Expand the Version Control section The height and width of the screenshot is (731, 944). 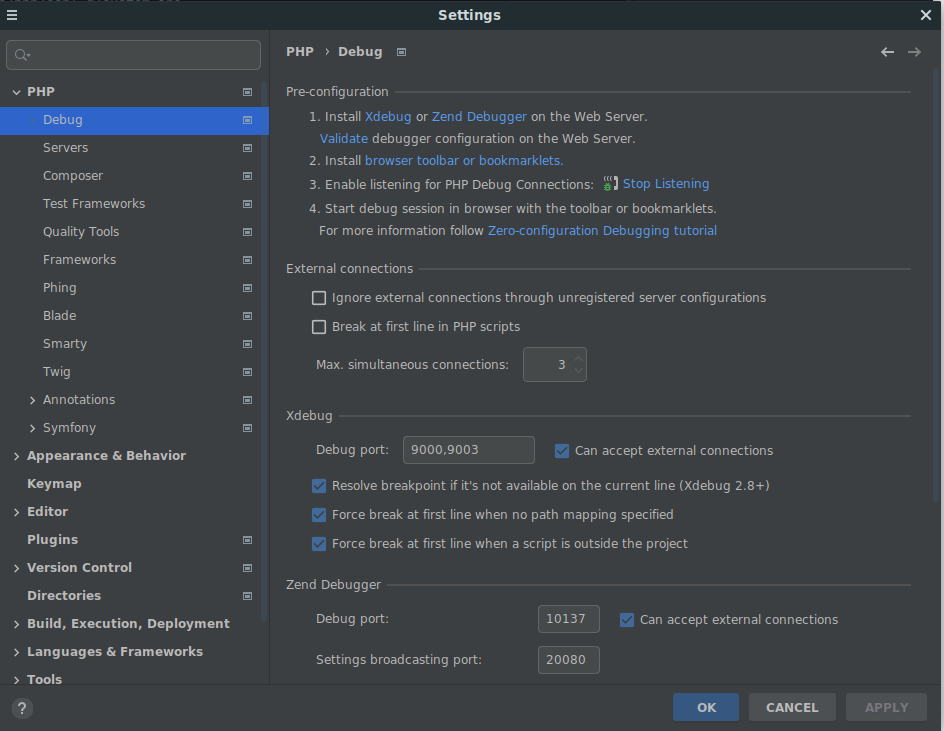click(16, 568)
